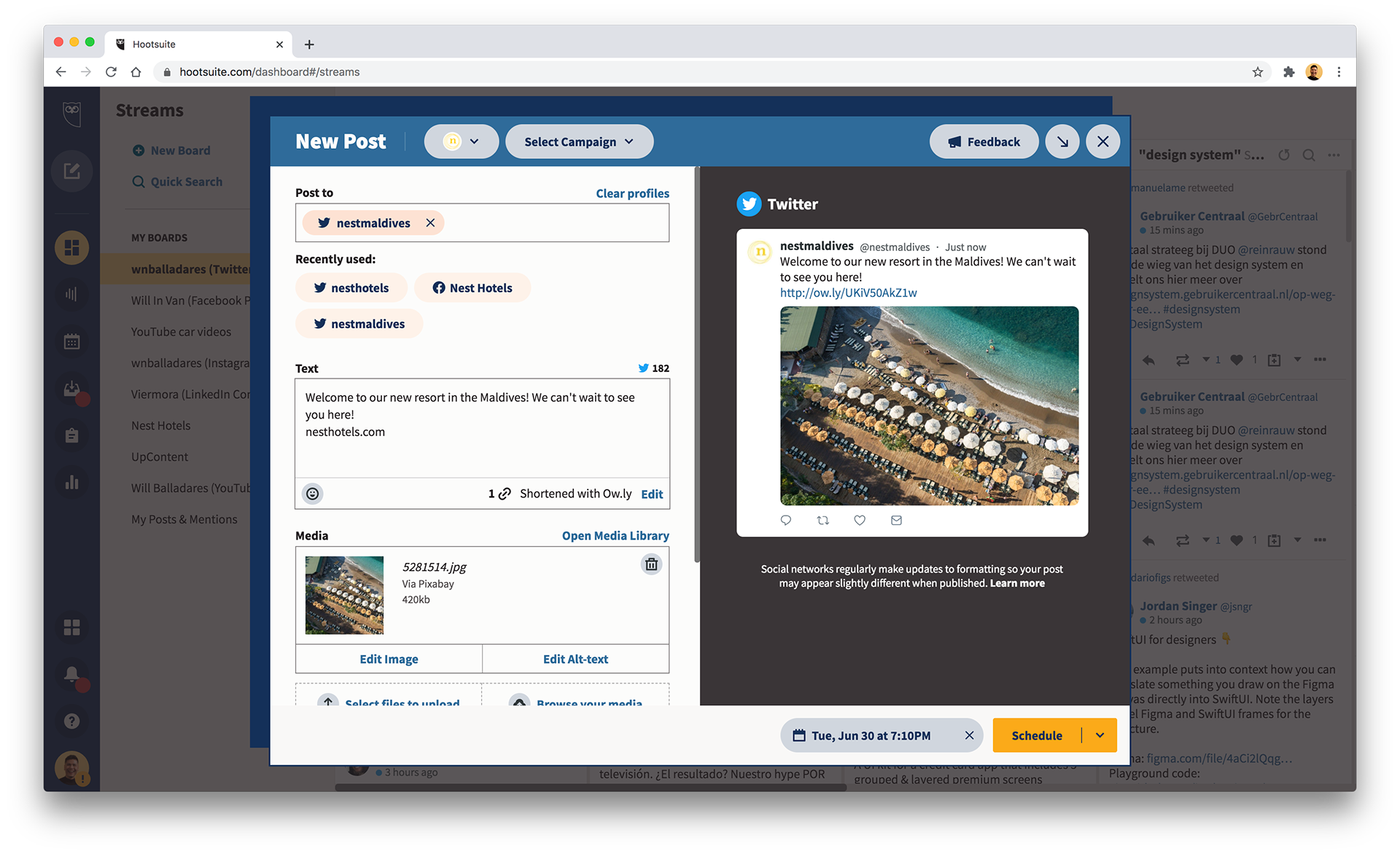Open the Assignments clipboard icon in sidebar
The height and width of the screenshot is (854, 1400).
tap(71, 435)
